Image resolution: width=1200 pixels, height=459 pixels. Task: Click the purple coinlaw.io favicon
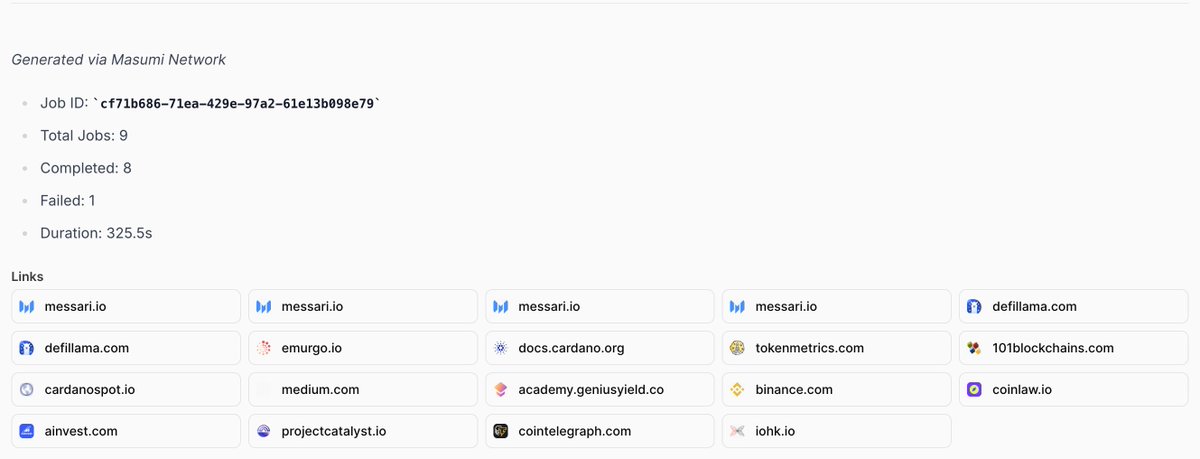pos(975,389)
